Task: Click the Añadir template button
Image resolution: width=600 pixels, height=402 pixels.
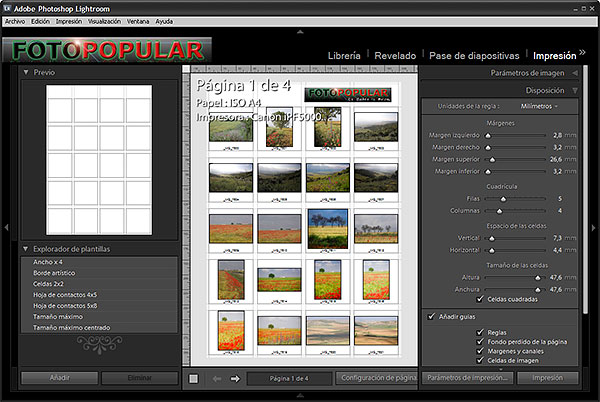Action: pos(60,378)
